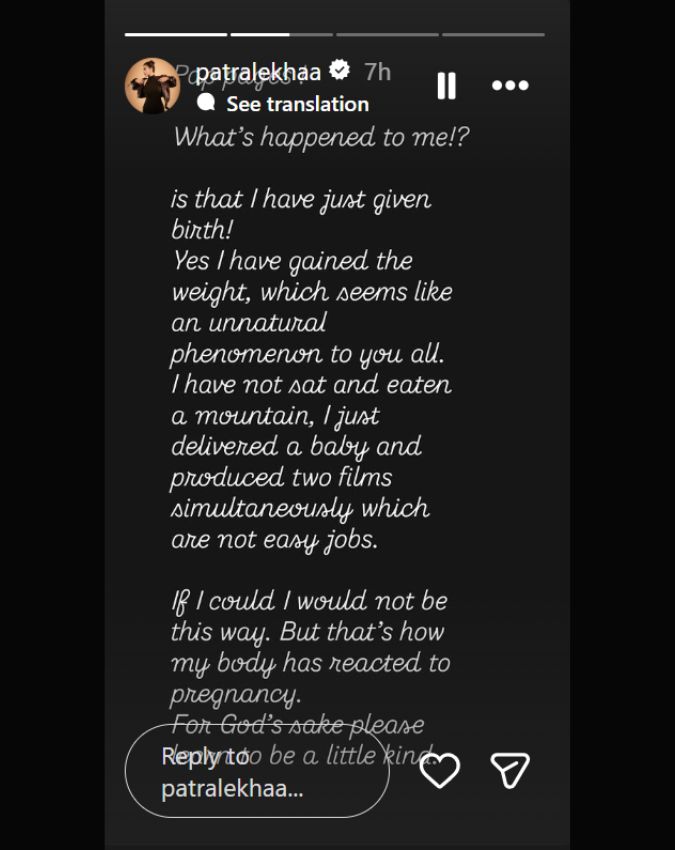Share the story via paper plane icon

tap(510, 770)
